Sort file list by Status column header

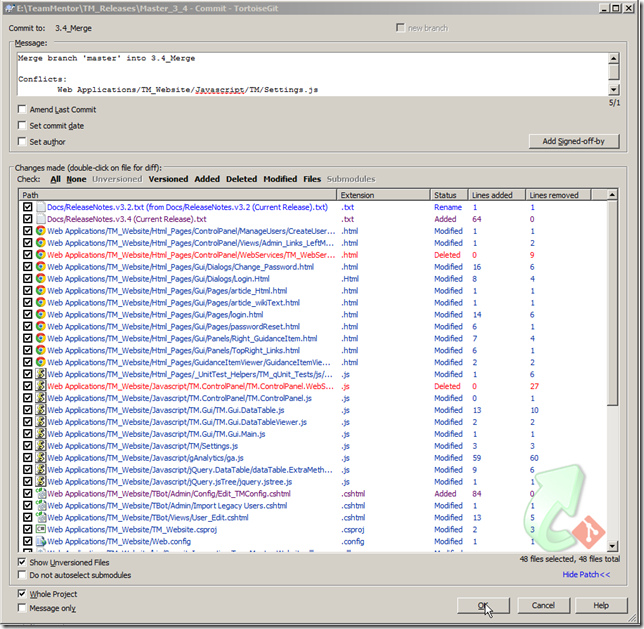449,195
